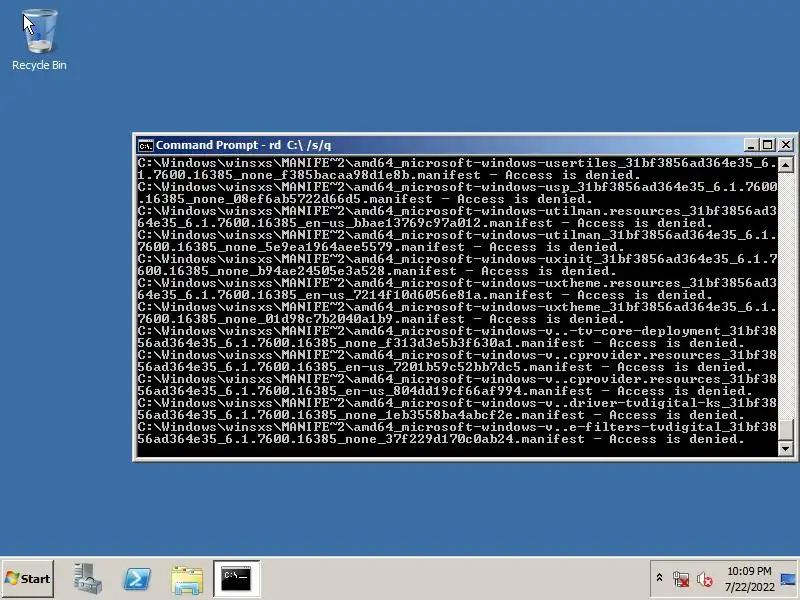Maximize the Command Prompt window
This screenshot has width=800, height=600.
tap(767, 145)
